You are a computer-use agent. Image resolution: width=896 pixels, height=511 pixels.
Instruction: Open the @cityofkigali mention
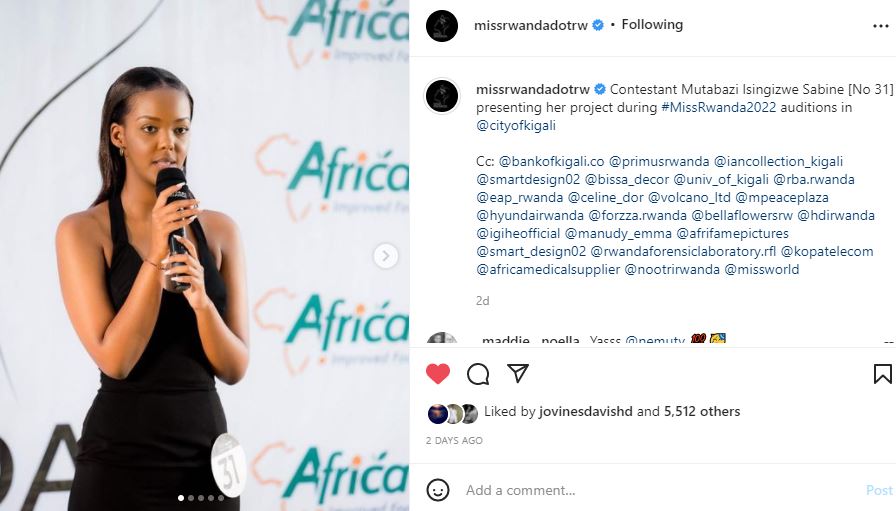coord(519,125)
